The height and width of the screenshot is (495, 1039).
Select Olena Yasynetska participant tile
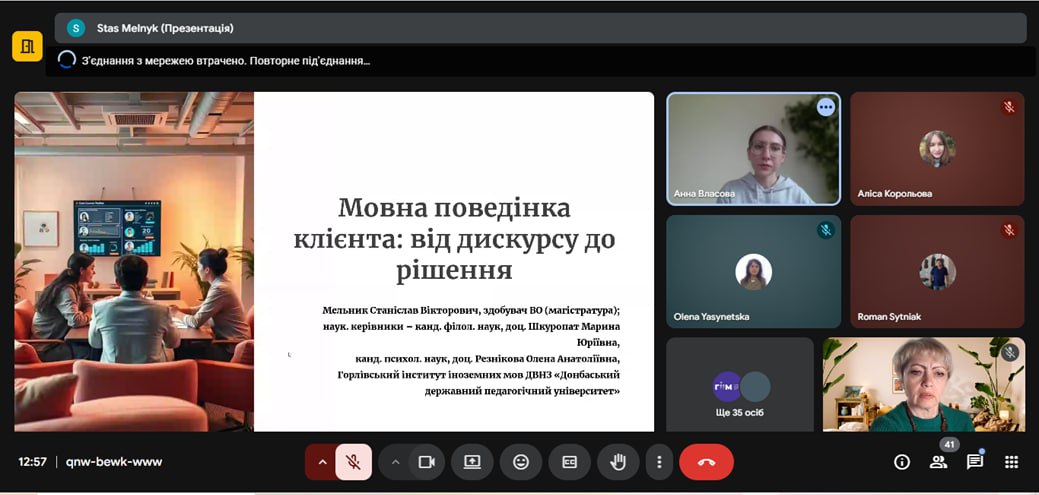tap(753, 271)
